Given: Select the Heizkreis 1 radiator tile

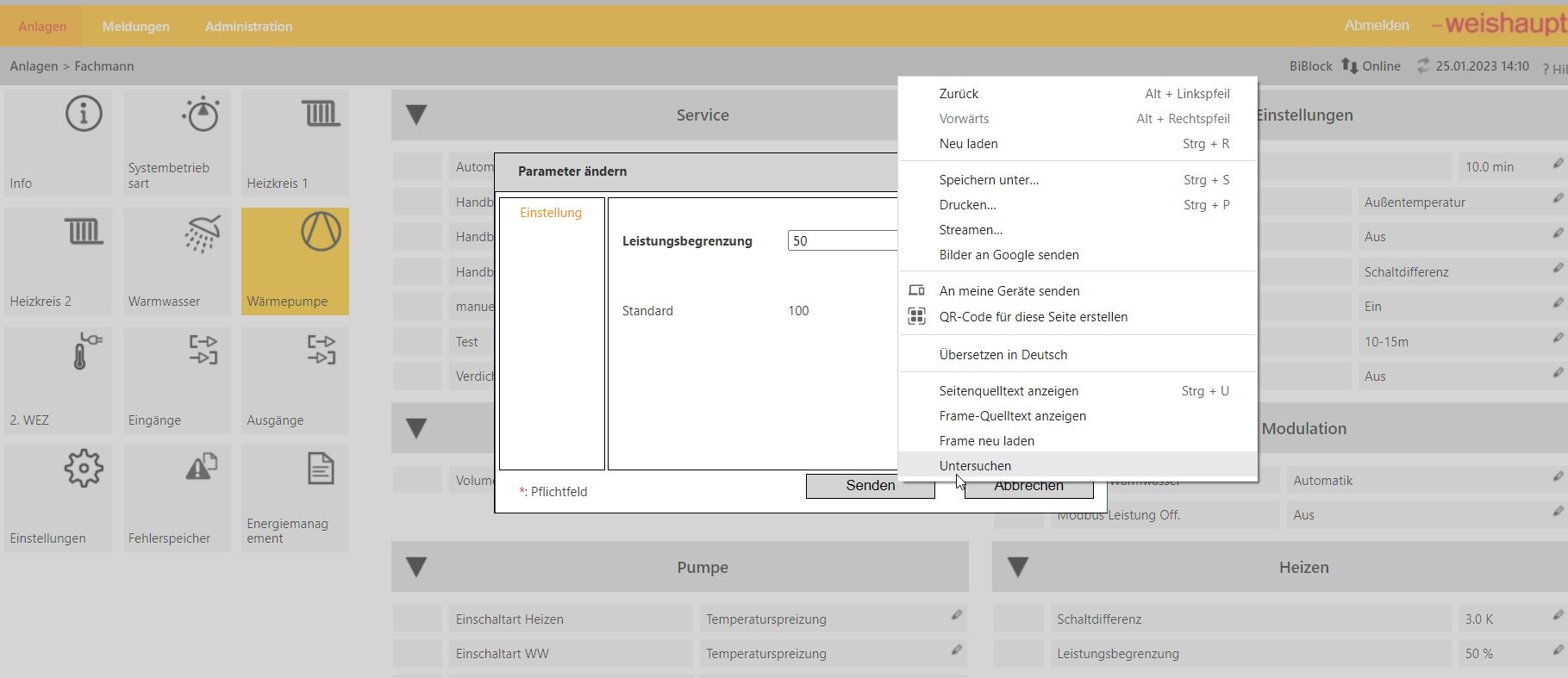Looking at the screenshot, I should pos(295,143).
